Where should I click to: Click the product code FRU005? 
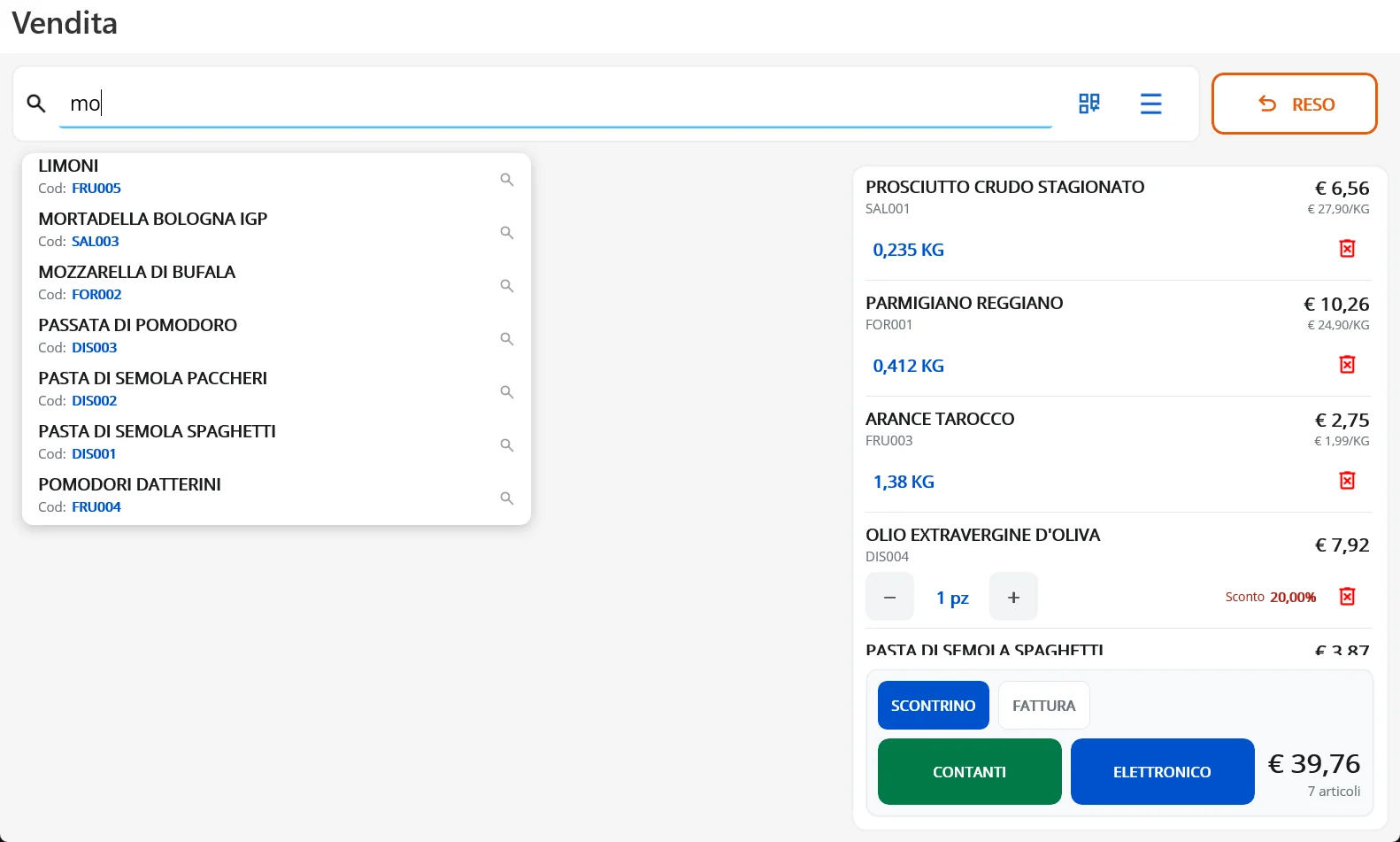[96, 188]
